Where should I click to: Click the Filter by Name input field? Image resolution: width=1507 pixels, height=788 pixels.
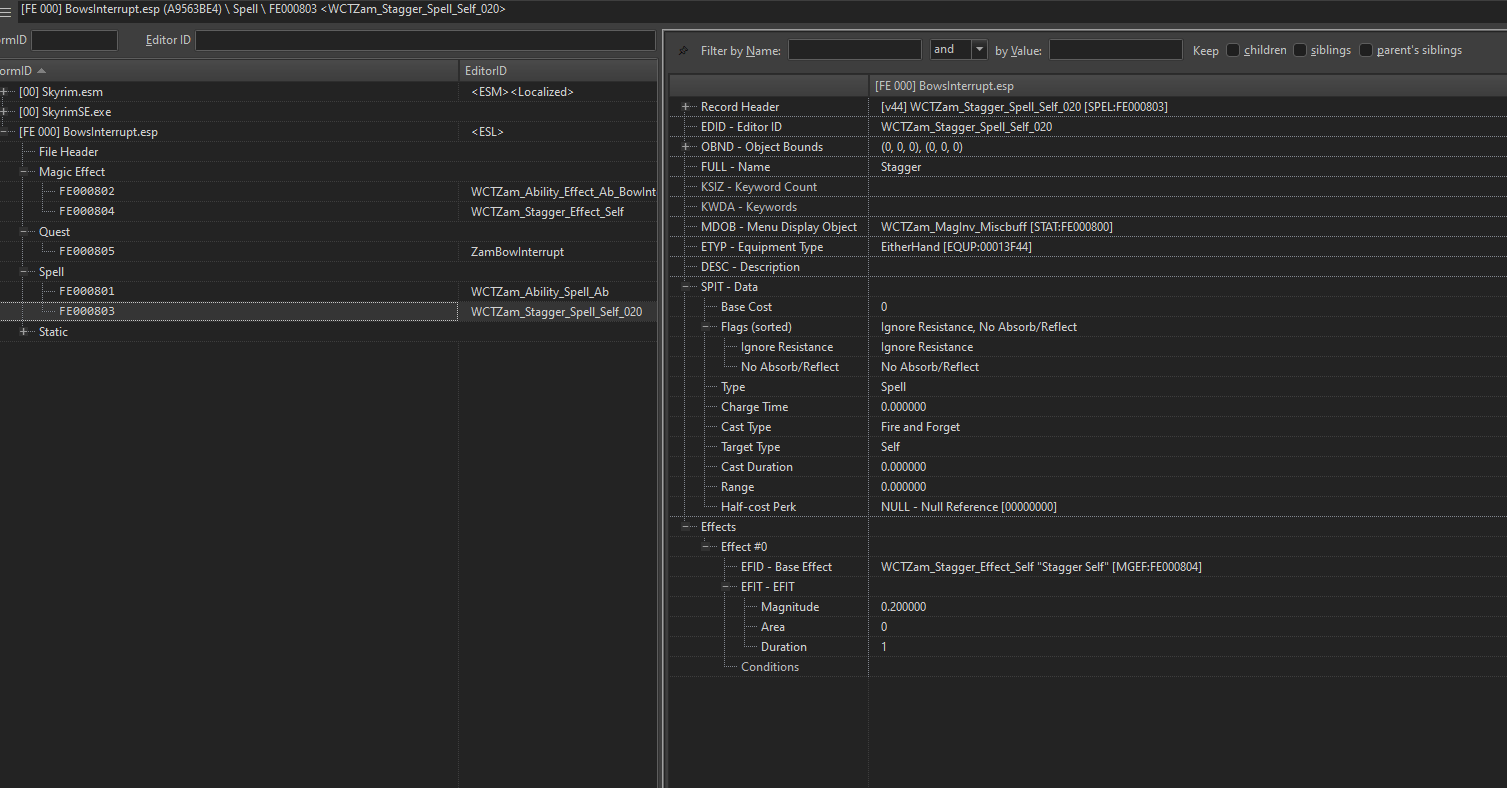click(855, 50)
